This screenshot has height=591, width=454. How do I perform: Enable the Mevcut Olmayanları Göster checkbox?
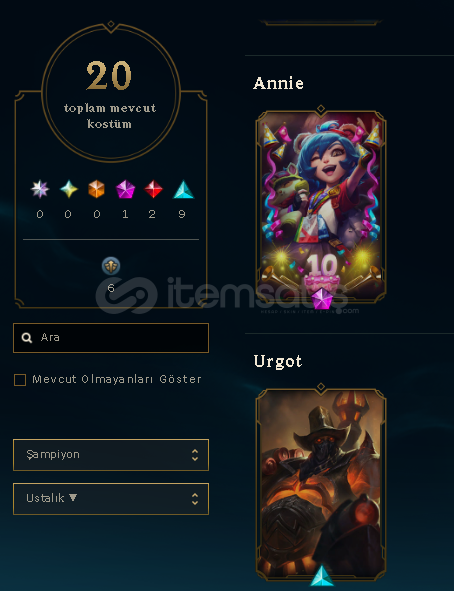coord(20,380)
